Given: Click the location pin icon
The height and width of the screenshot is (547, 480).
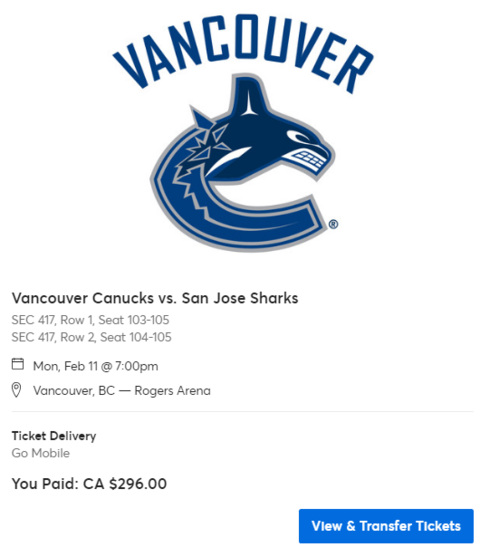Looking at the screenshot, I should click(x=16, y=390).
